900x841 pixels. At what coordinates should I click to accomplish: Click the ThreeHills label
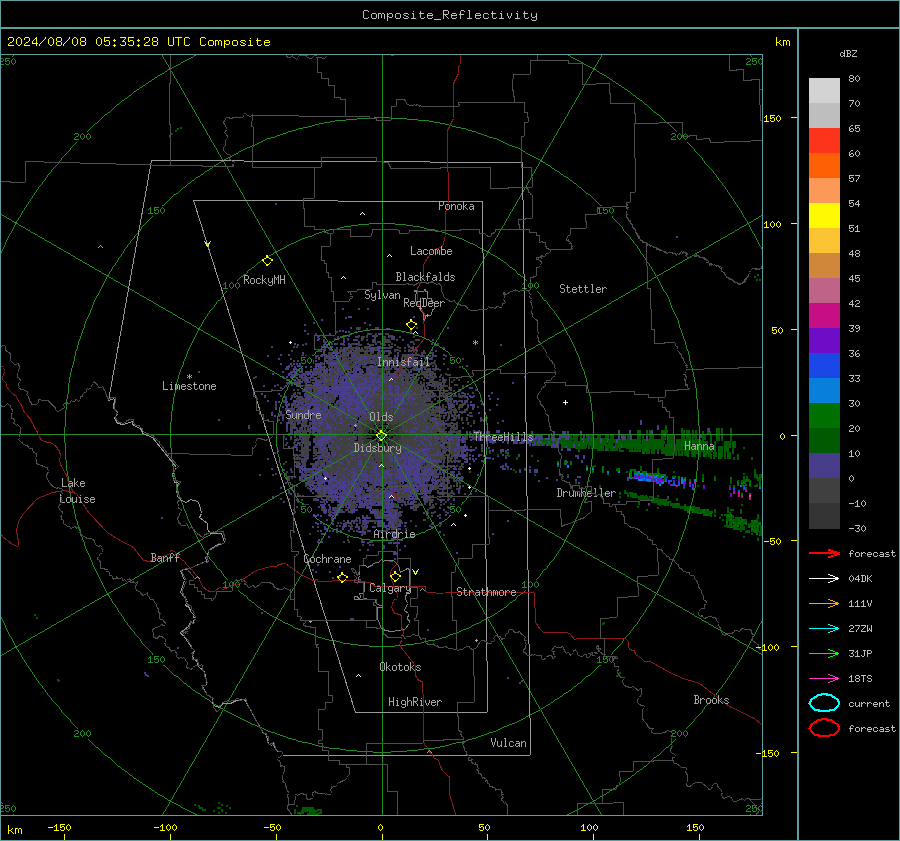pyautogui.click(x=503, y=437)
